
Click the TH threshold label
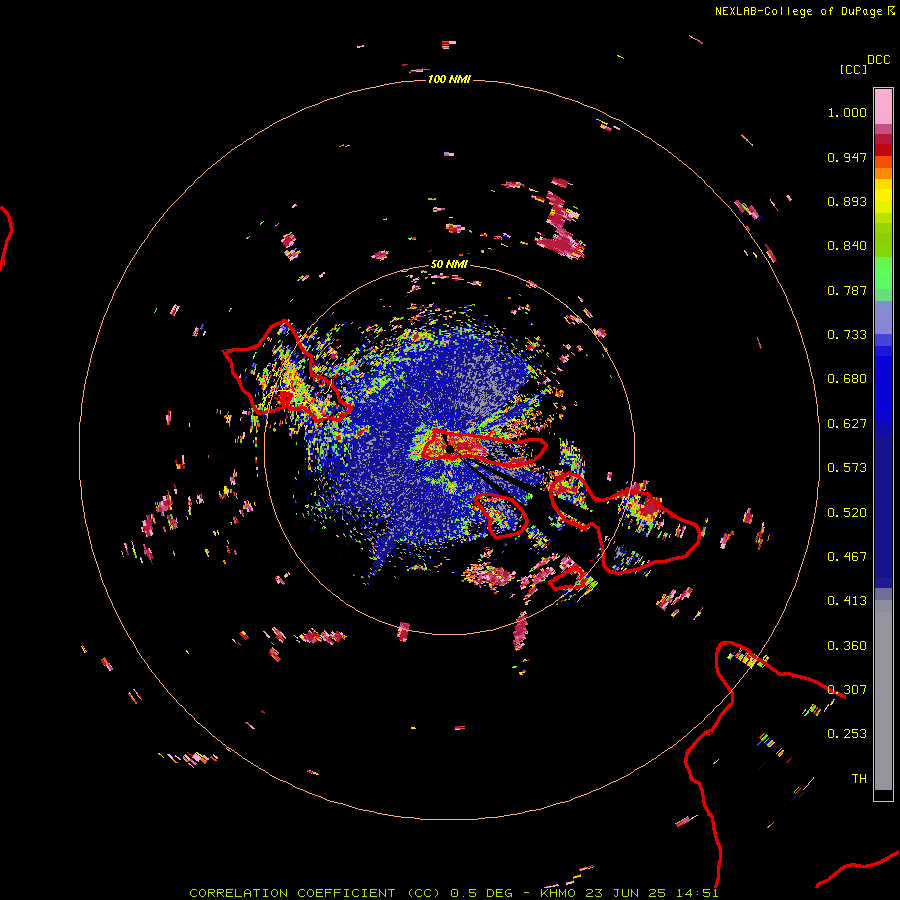[x=859, y=779]
